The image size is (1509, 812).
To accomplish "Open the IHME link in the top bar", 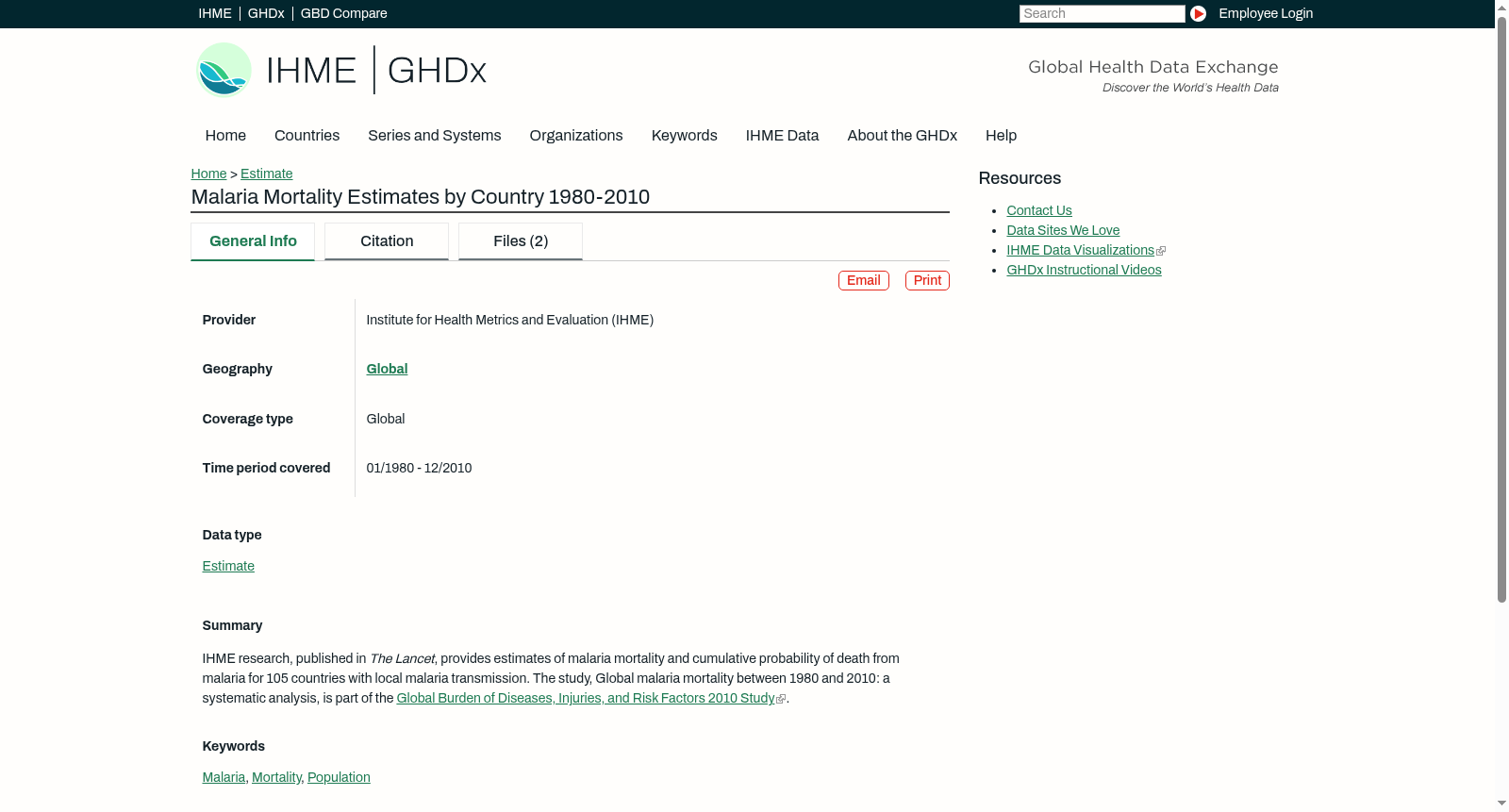I will click(x=215, y=13).
